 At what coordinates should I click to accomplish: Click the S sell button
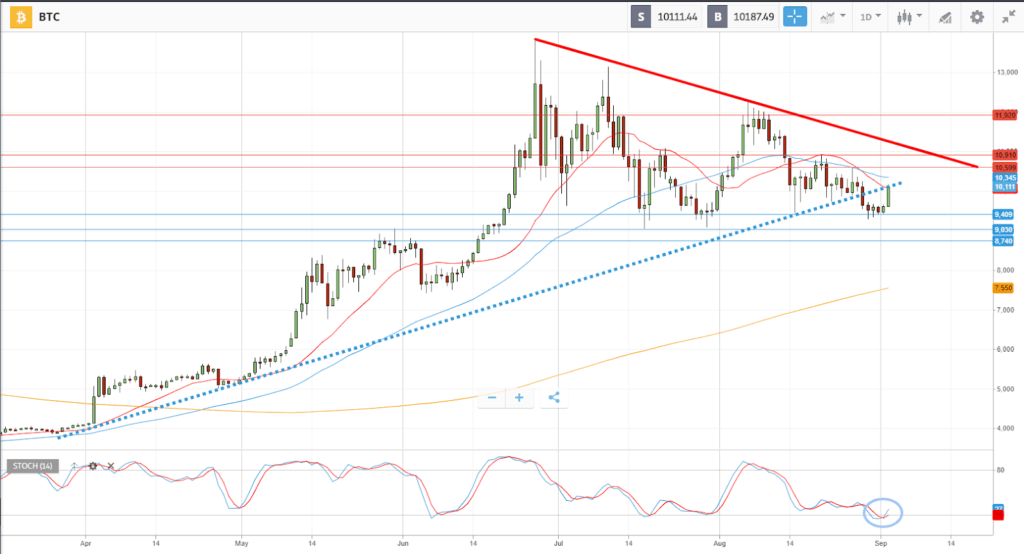point(641,17)
